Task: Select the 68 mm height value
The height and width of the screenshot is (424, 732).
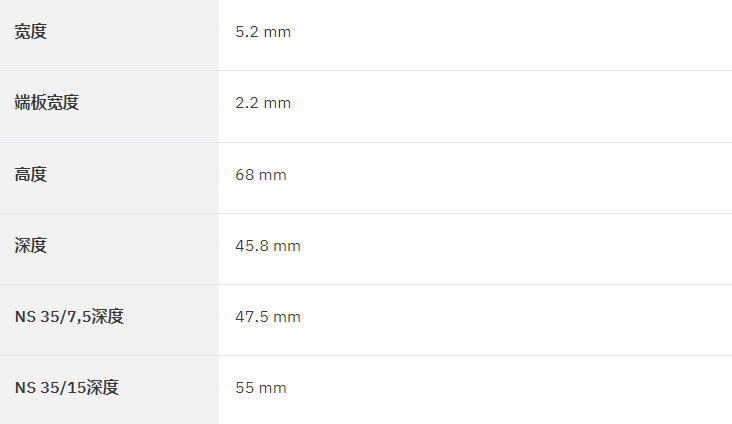Action: pyautogui.click(x=260, y=175)
